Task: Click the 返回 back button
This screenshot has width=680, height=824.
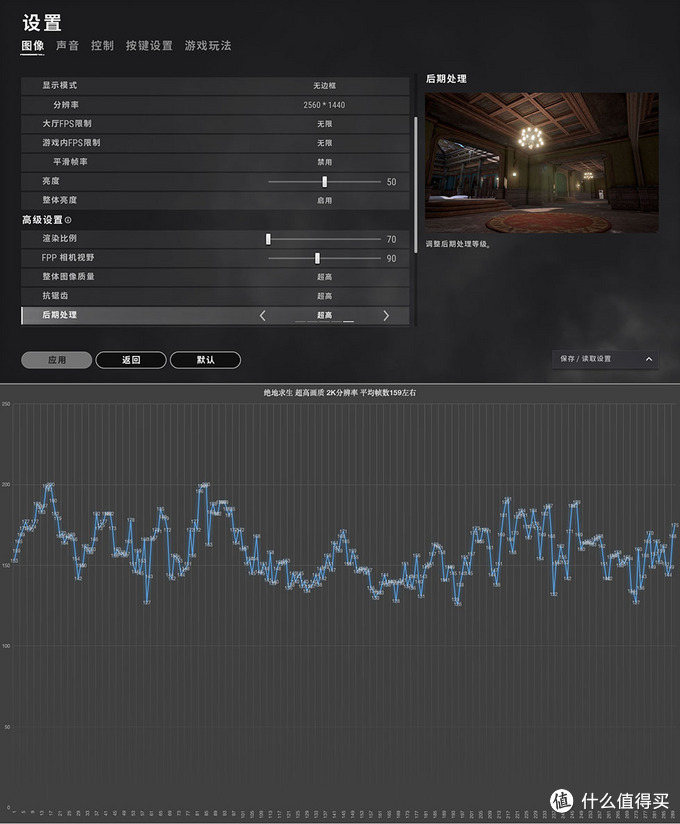Action: coord(131,360)
